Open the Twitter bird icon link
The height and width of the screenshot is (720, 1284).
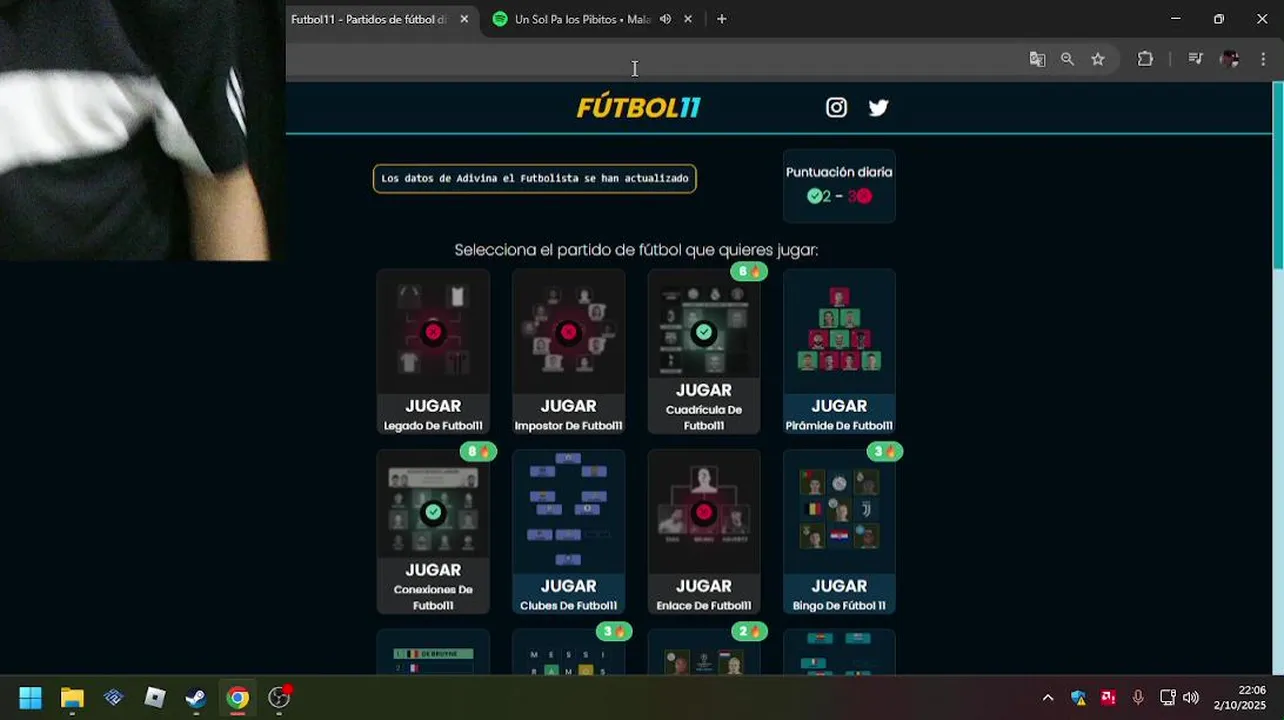point(878,108)
